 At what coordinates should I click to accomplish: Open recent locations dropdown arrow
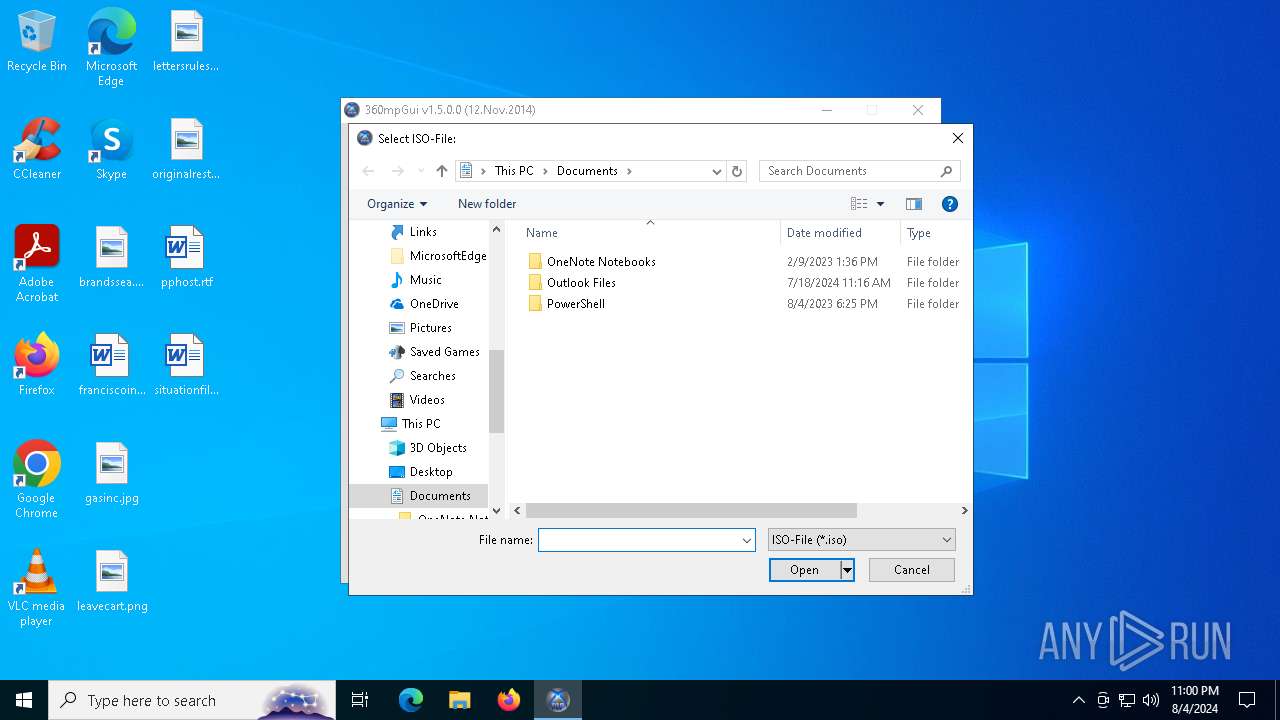[420, 171]
